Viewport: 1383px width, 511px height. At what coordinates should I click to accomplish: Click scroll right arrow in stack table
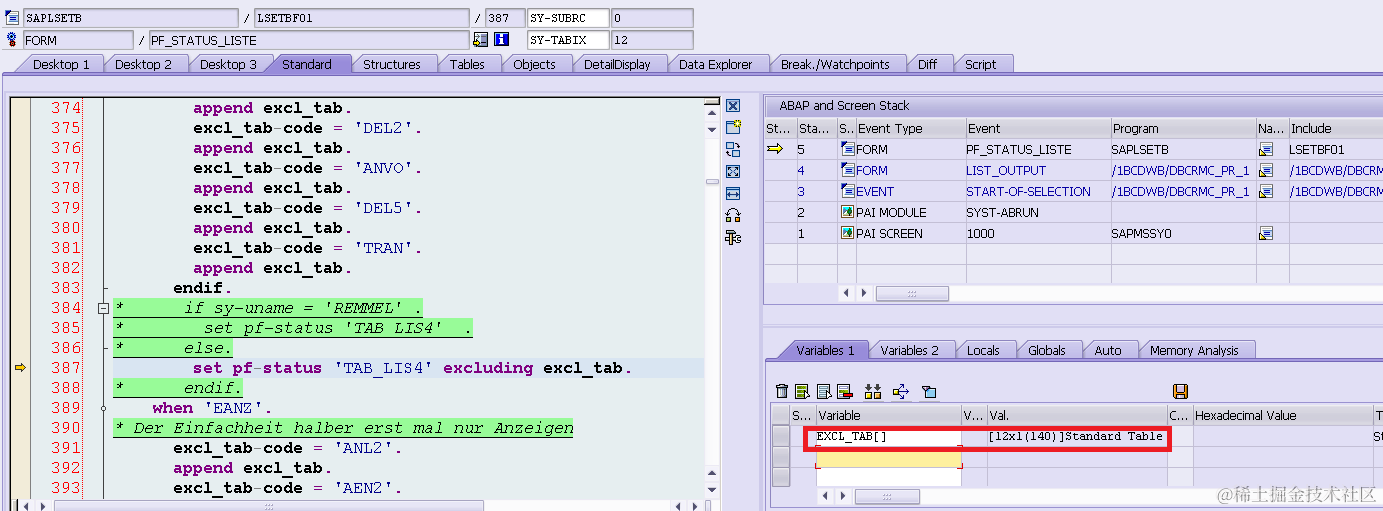click(866, 293)
